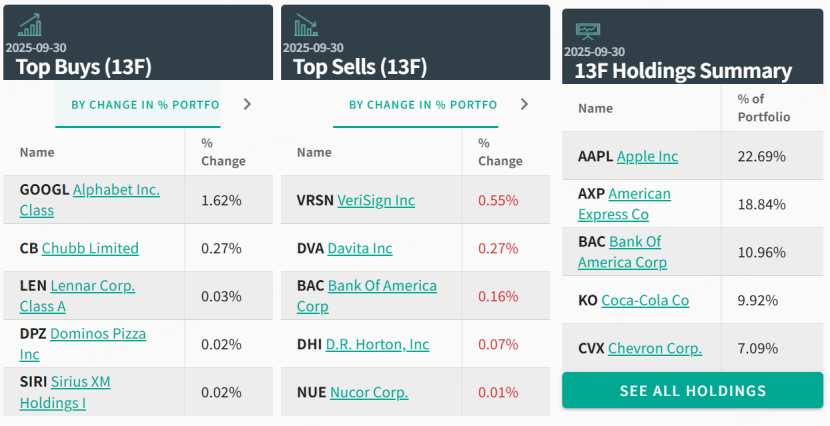
Task: Open the D.R. Horton, Inc link
Action: (378, 344)
